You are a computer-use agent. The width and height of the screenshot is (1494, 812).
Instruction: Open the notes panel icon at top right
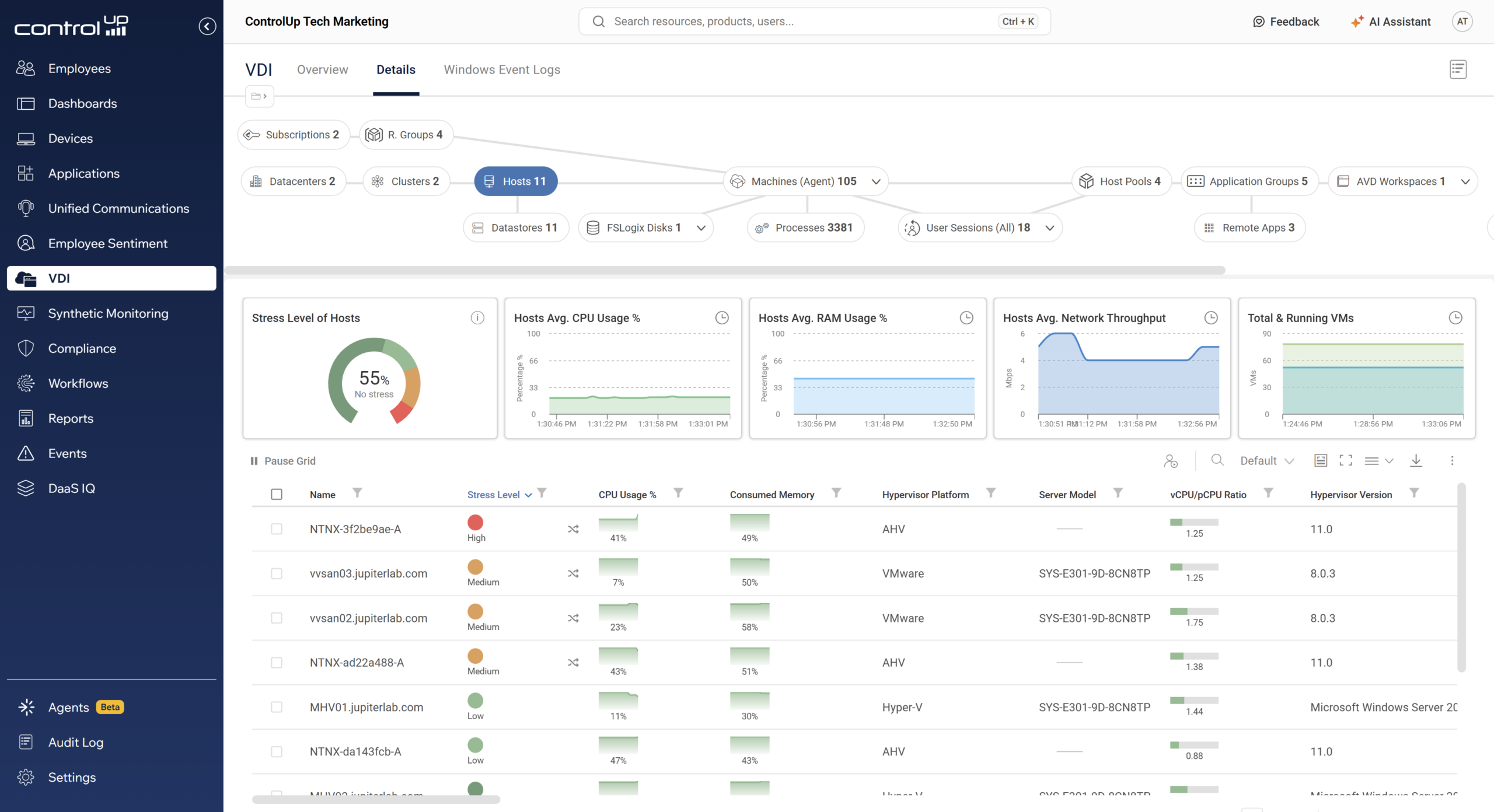click(x=1458, y=69)
